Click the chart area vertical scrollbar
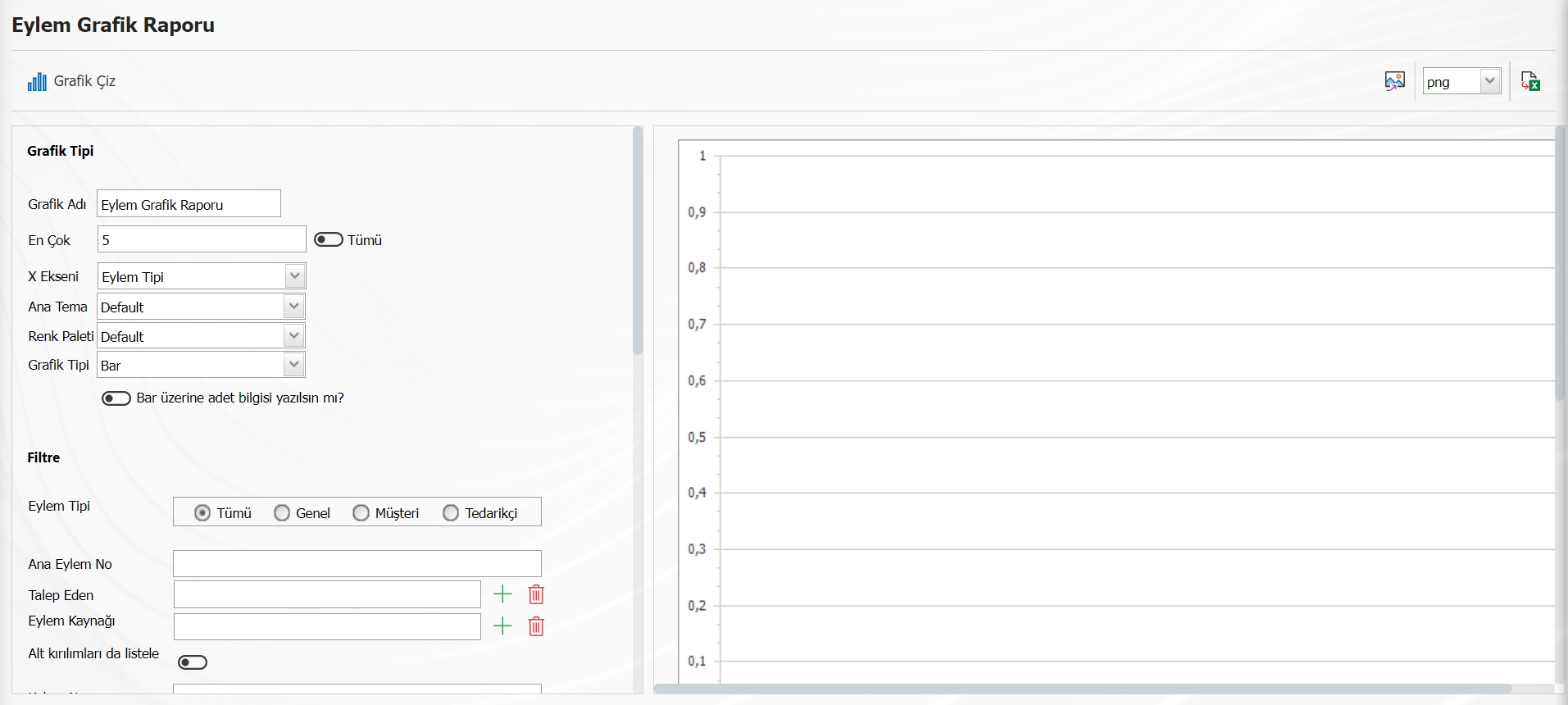Image resolution: width=1568 pixels, height=705 pixels. tap(1560, 264)
